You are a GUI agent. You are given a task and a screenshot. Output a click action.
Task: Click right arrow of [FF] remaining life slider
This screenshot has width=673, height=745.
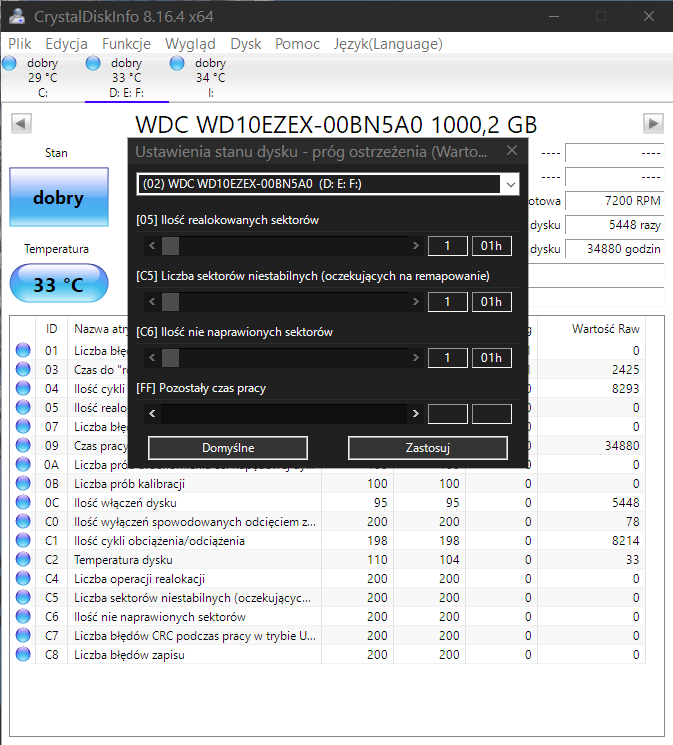tap(415, 414)
